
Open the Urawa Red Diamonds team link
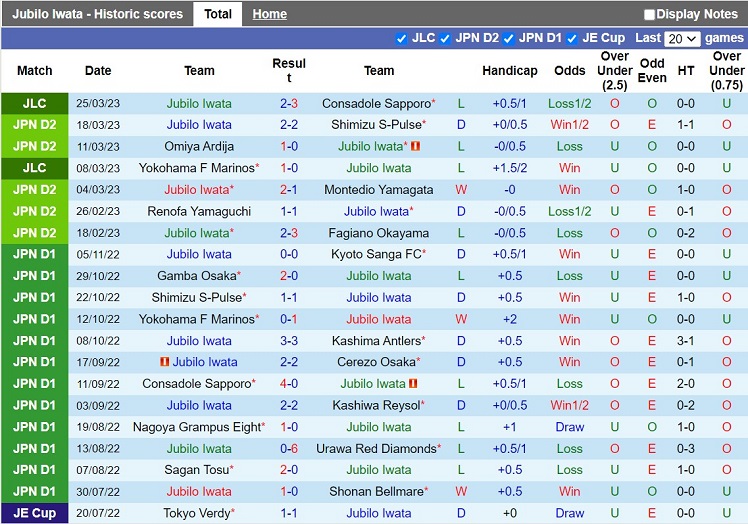(x=379, y=449)
